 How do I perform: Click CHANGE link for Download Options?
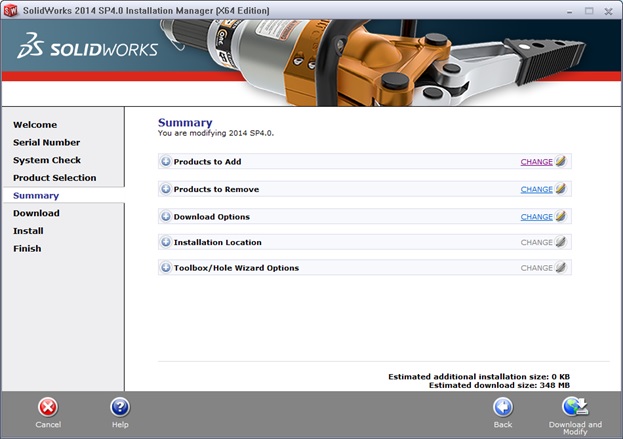pyautogui.click(x=536, y=216)
